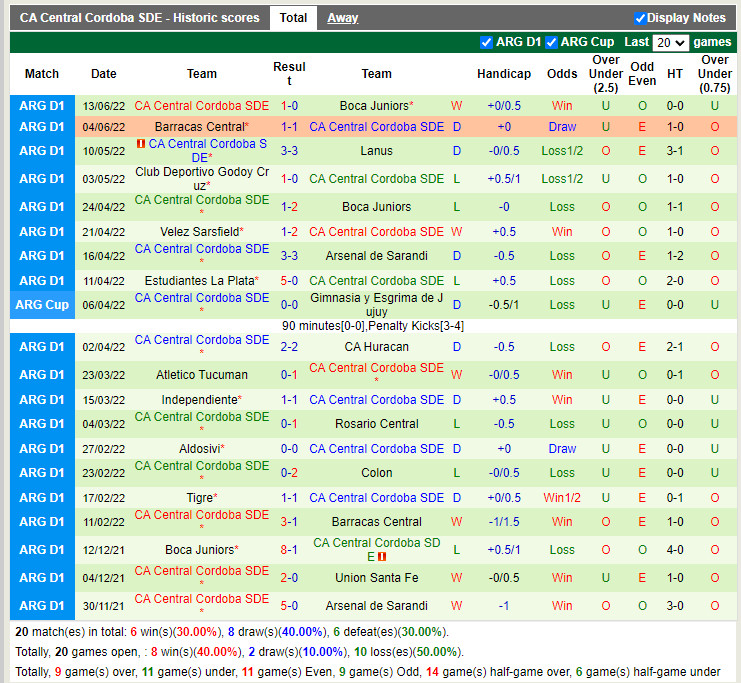The height and width of the screenshot is (683, 741).
Task: Click the Handicap column header
Action: [x=504, y=74]
